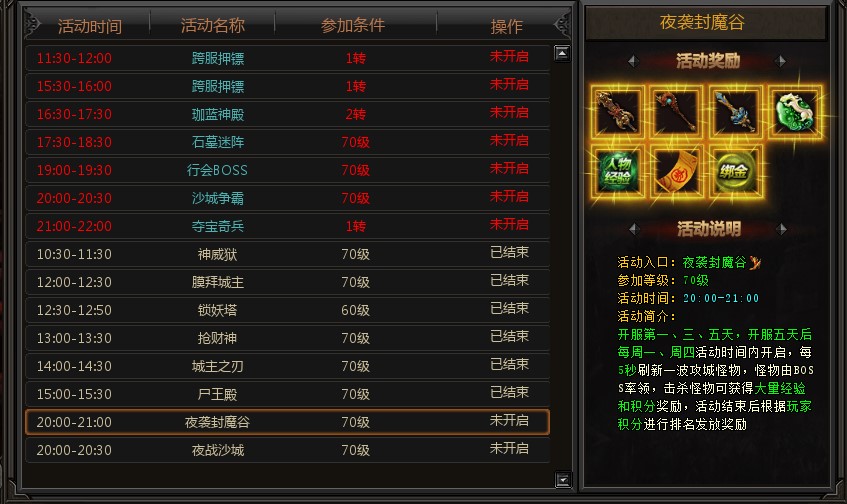Click 已结束 for the 锁妖塔 row

tap(509, 308)
